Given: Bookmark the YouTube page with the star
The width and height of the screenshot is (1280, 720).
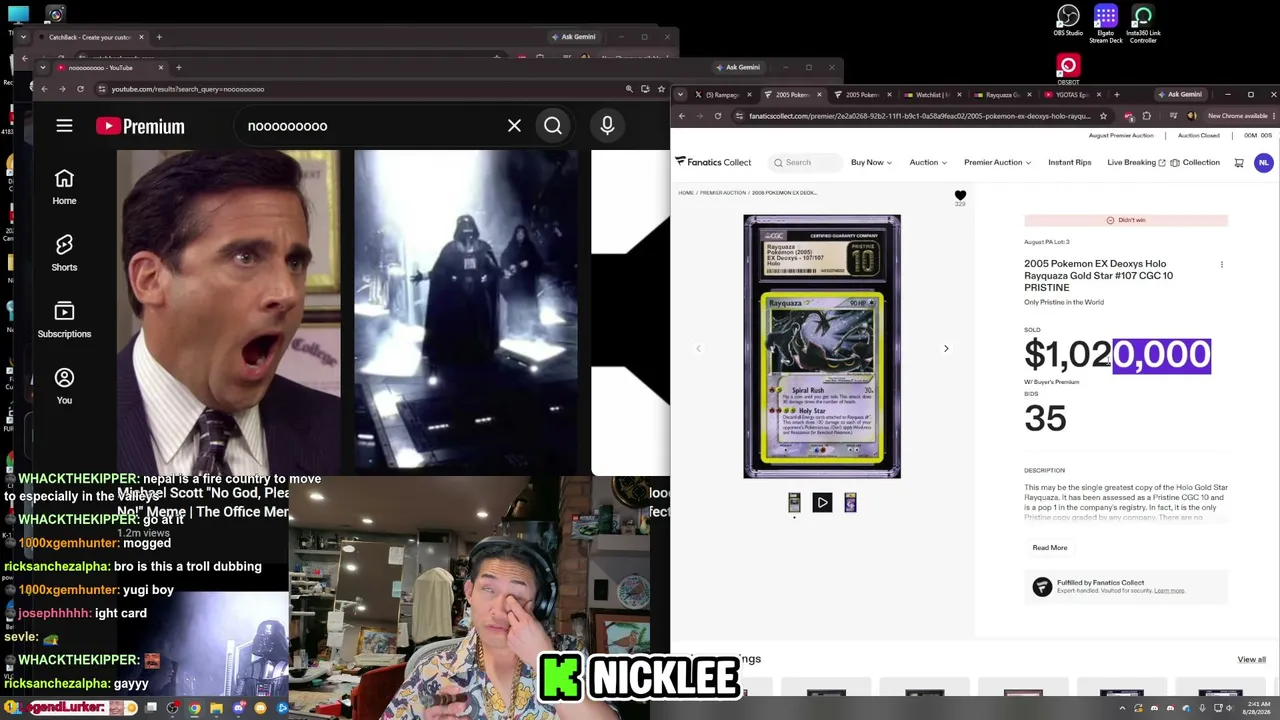Looking at the screenshot, I should pyautogui.click(x=660, y=89).
